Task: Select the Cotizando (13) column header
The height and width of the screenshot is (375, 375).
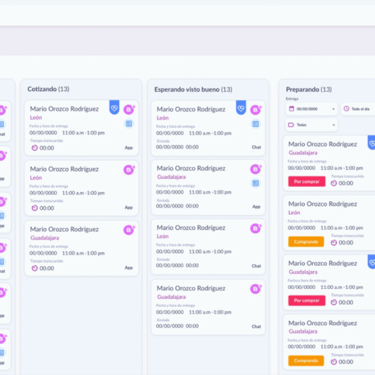Action: tap(48, 89)
